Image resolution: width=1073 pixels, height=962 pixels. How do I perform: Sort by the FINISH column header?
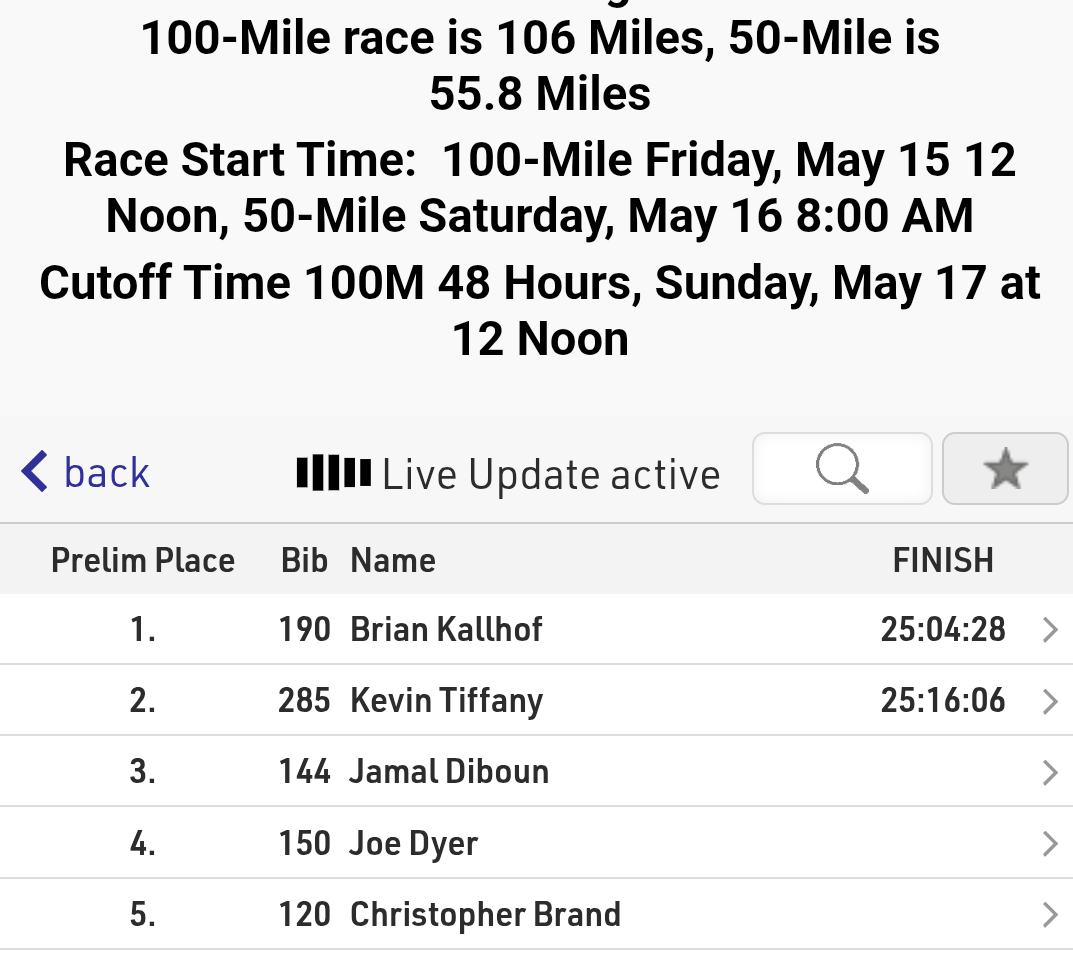coord(943,560)
